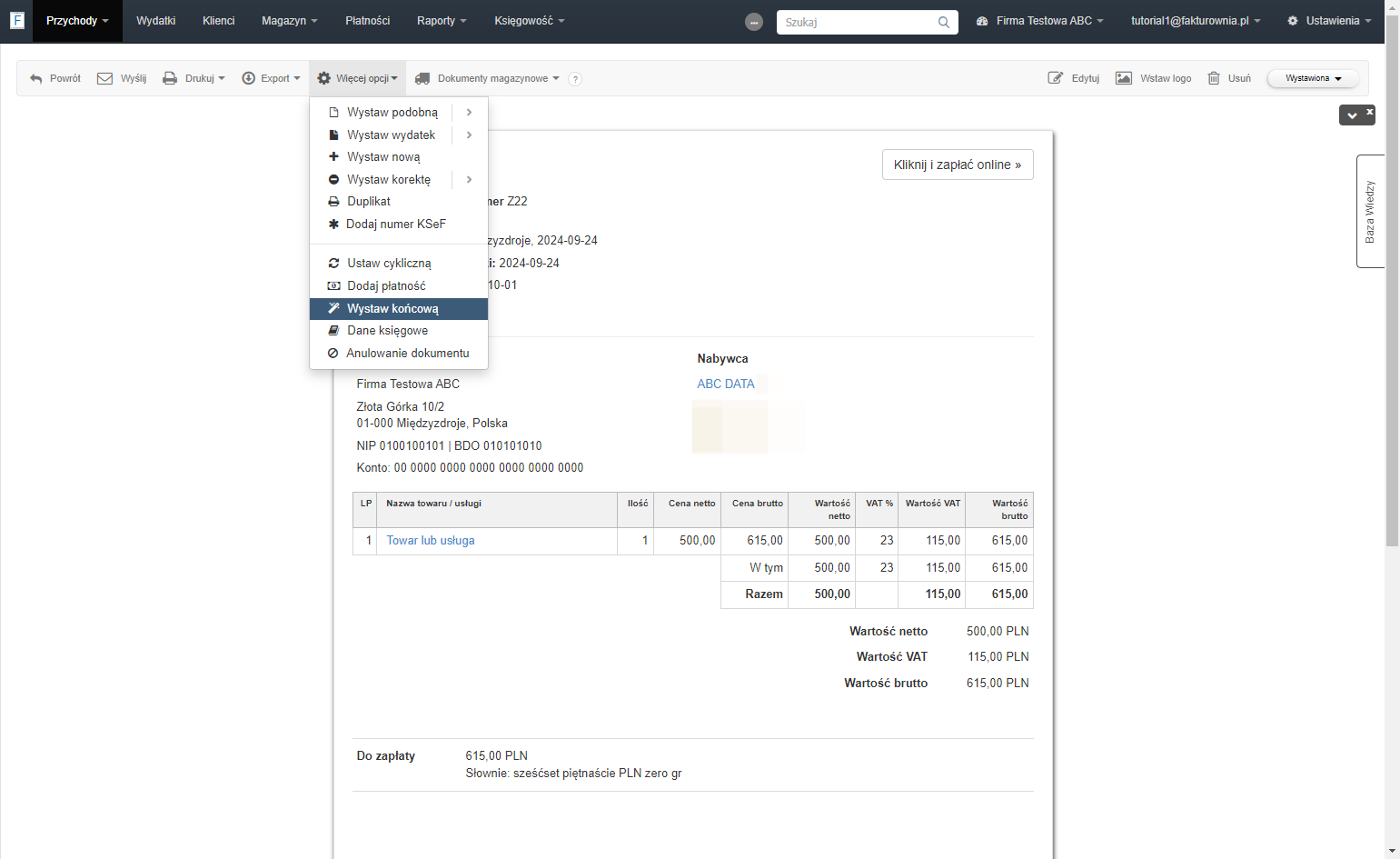
Task: Select Dodaj płatność menu entry
Action: pos(399,285)
